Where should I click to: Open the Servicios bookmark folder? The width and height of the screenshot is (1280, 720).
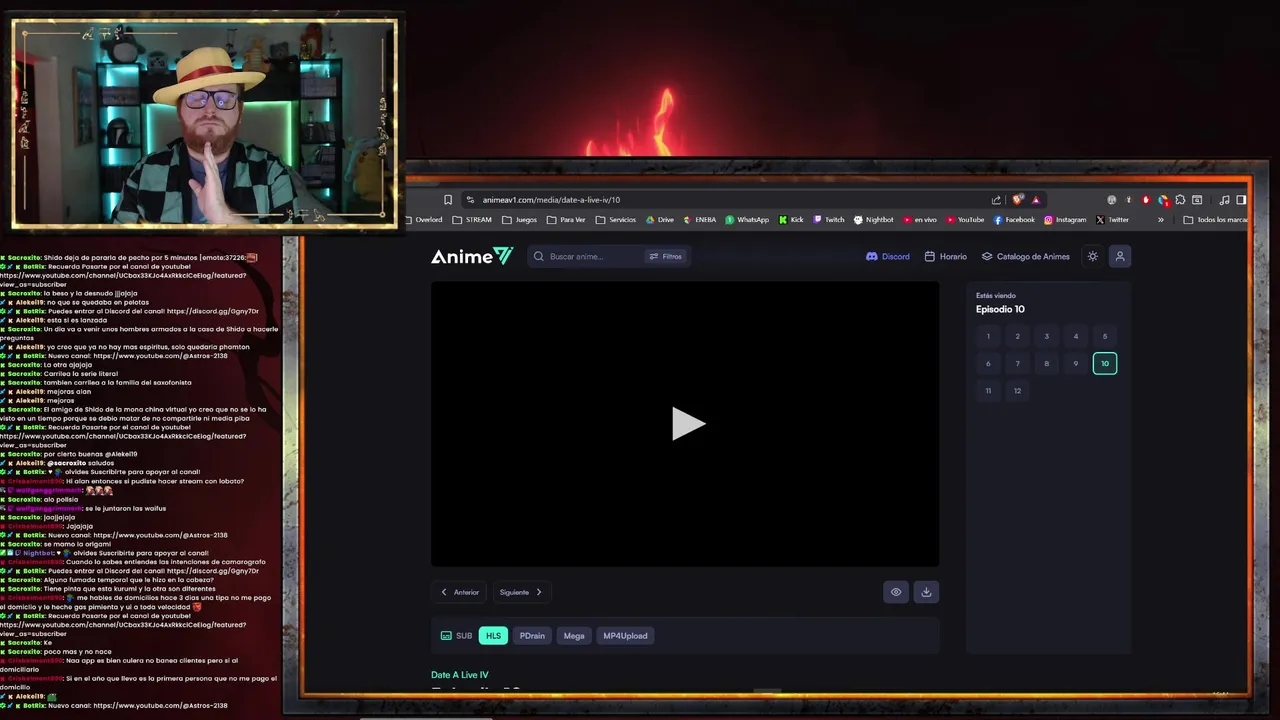coord(615,220)
